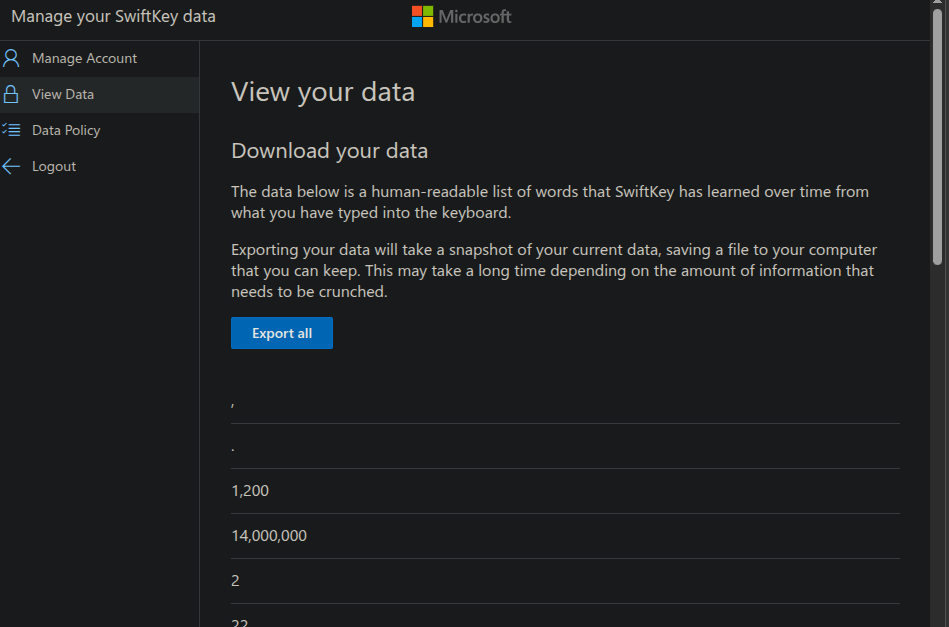Image resolution: width=949 pixels, height=627 pixels.
Task: Click the Microsoft wordmark text
Action: point(475,17)
